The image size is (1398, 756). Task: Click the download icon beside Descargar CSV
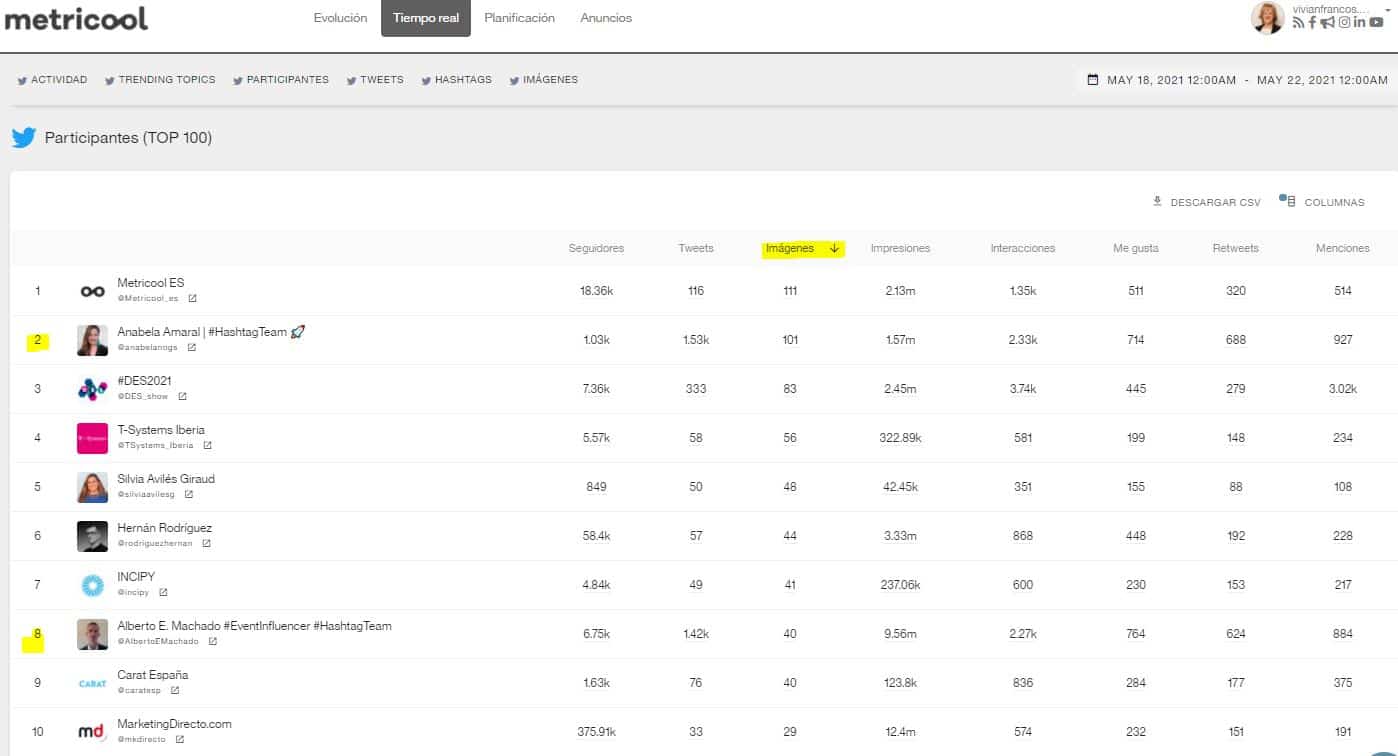click(1157, 201)
